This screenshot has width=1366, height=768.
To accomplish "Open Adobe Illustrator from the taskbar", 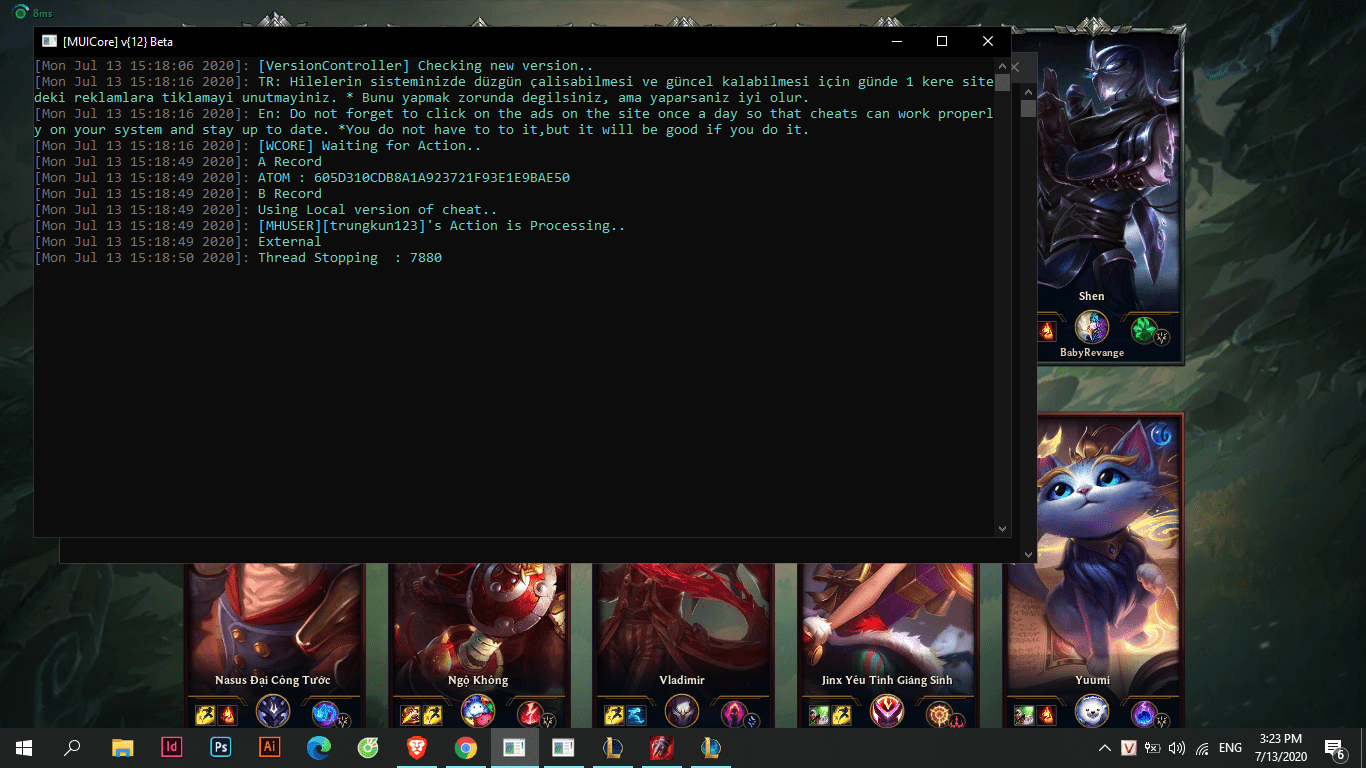I will tap(269, 747).
